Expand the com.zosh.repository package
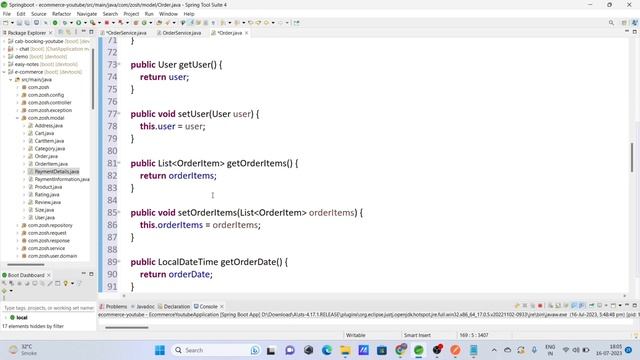 click(18, 225)
